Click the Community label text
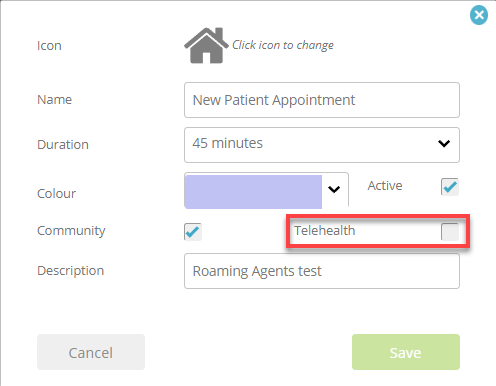Image resolution: width=496 pixels, height=386 pixels. tap(71, 231)
